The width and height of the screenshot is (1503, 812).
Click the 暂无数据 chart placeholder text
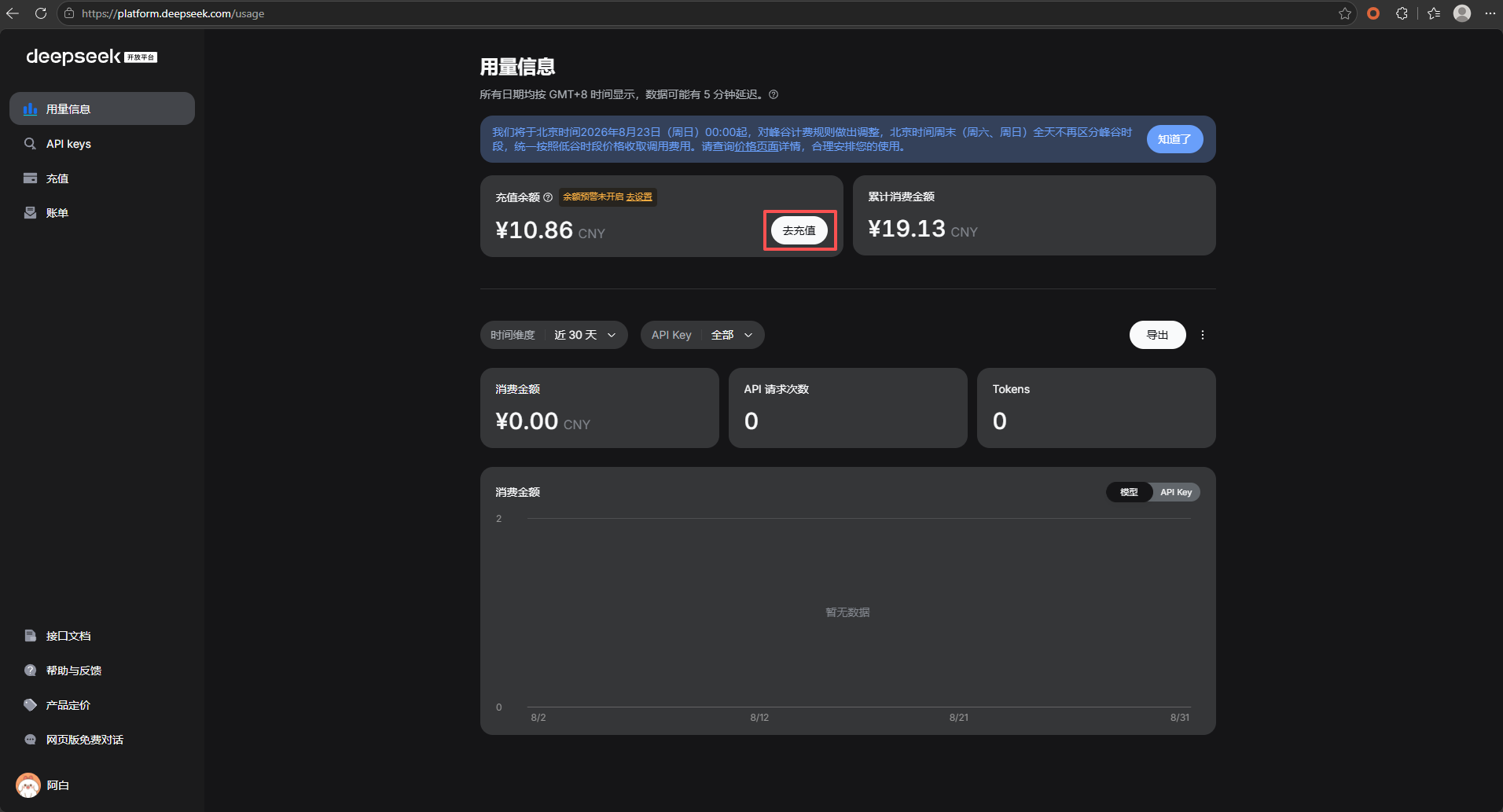tap(847, 612)
